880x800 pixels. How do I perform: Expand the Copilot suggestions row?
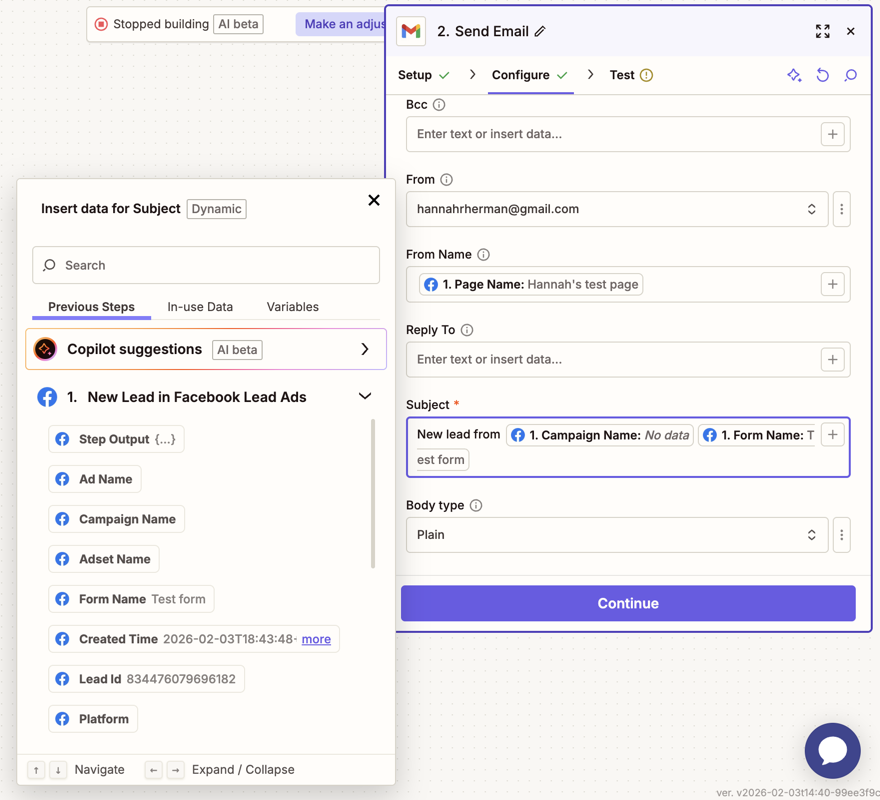click(365, 349)
